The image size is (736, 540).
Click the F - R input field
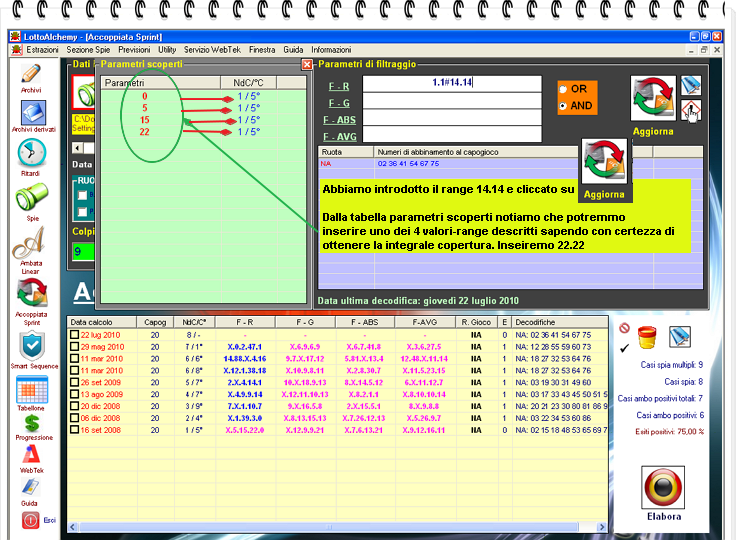(452, 83)
